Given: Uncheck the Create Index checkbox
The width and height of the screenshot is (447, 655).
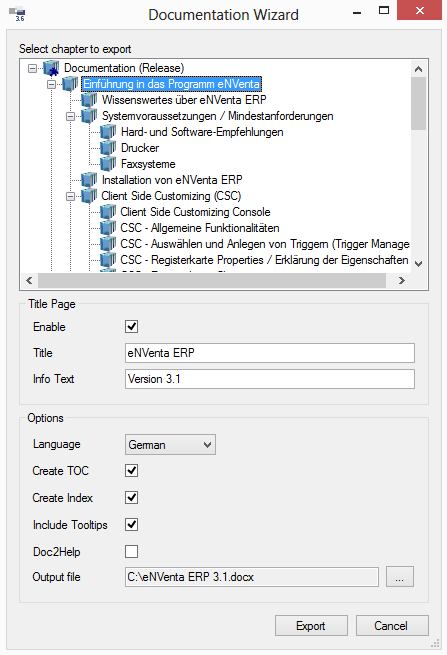Looking at the screenshot, I should 132,498.
